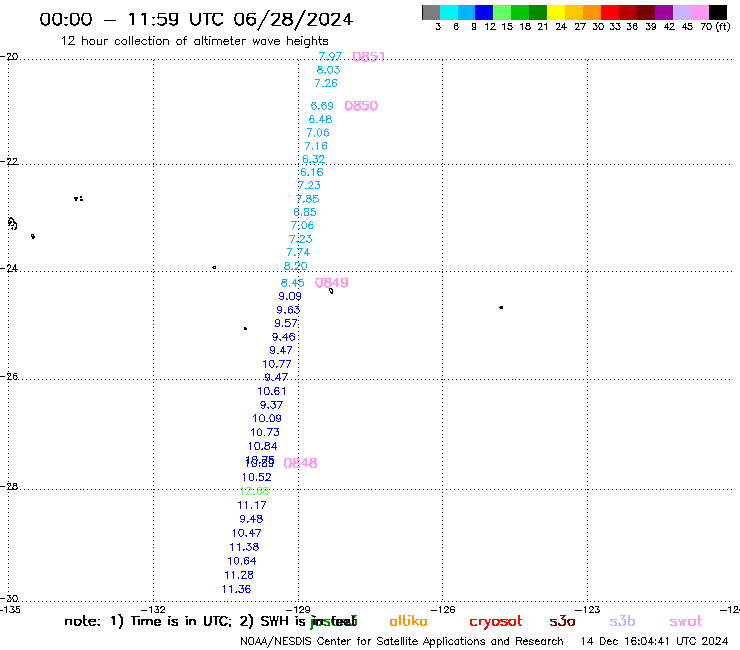Click the 8.45 wave height value

pos(293,283)
